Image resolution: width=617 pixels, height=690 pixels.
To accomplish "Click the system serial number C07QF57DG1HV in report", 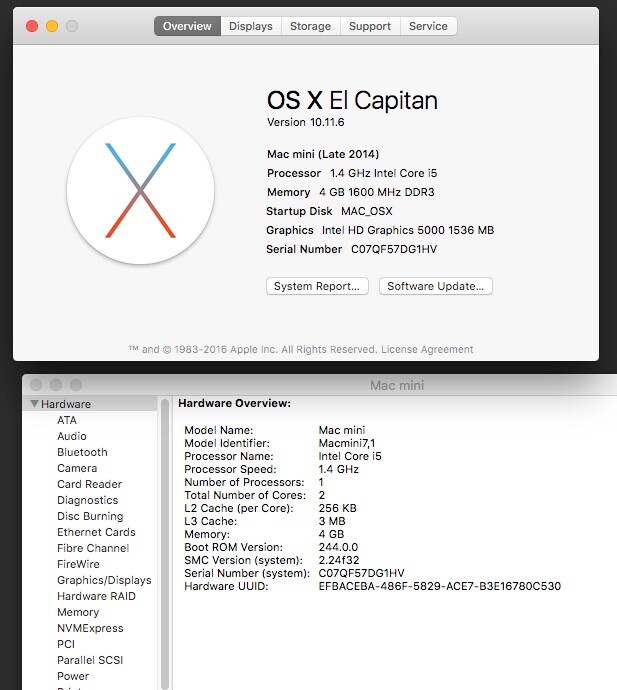I will [x=361, y=573].
